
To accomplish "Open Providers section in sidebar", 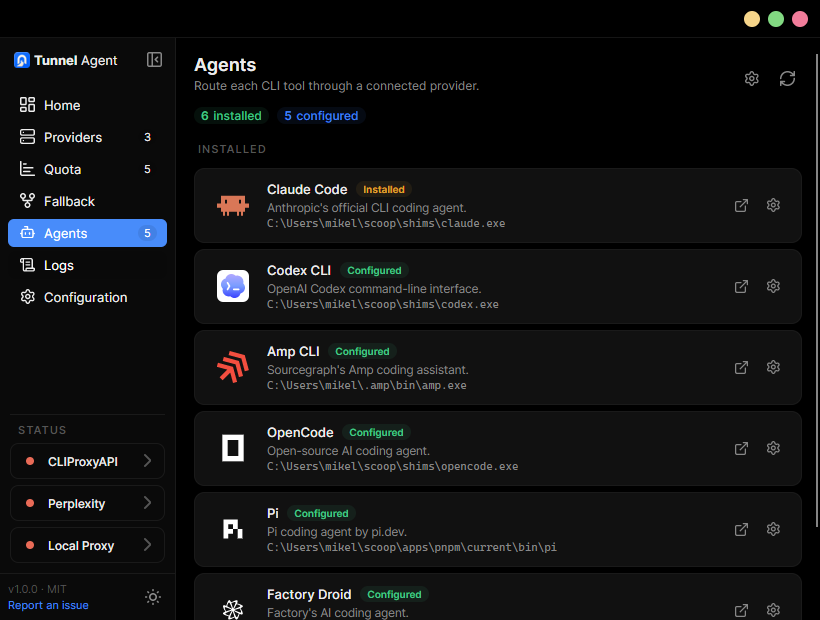I will click(x=87, y=137).
